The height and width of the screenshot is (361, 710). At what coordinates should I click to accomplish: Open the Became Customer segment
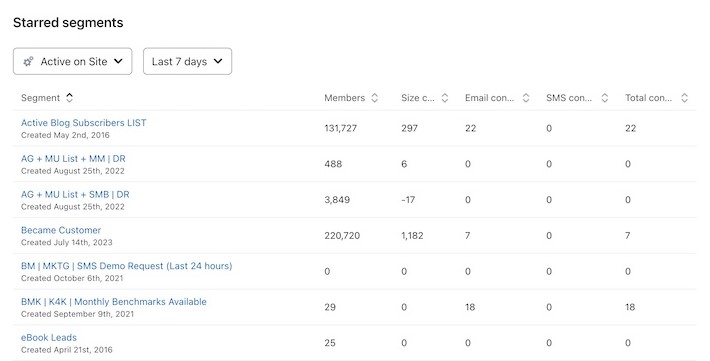(x=61, y=230)
